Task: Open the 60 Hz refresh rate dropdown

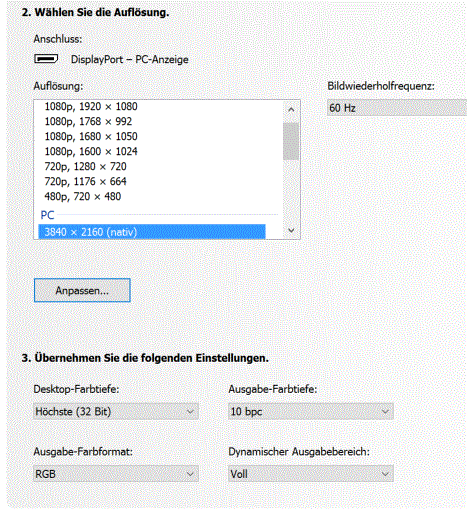Action: tap(397, 108)
